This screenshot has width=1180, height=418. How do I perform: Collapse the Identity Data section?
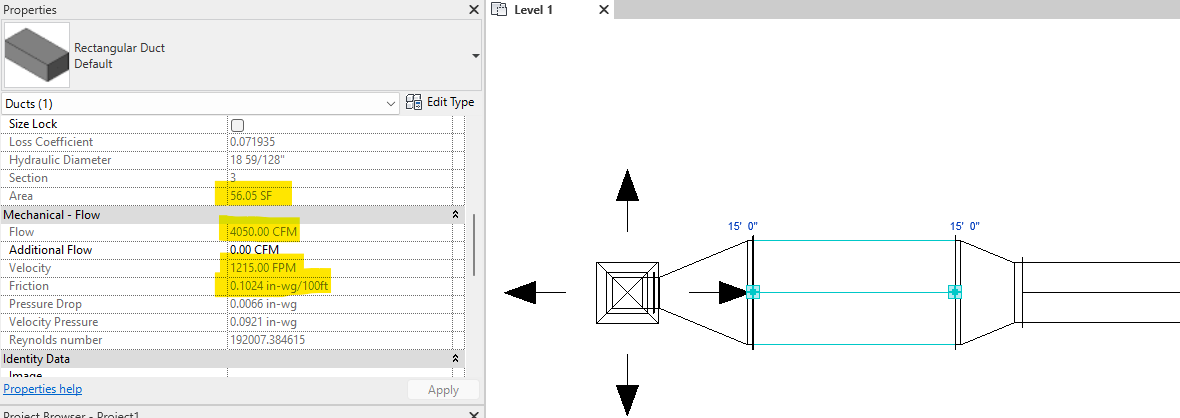coord(455,359)
